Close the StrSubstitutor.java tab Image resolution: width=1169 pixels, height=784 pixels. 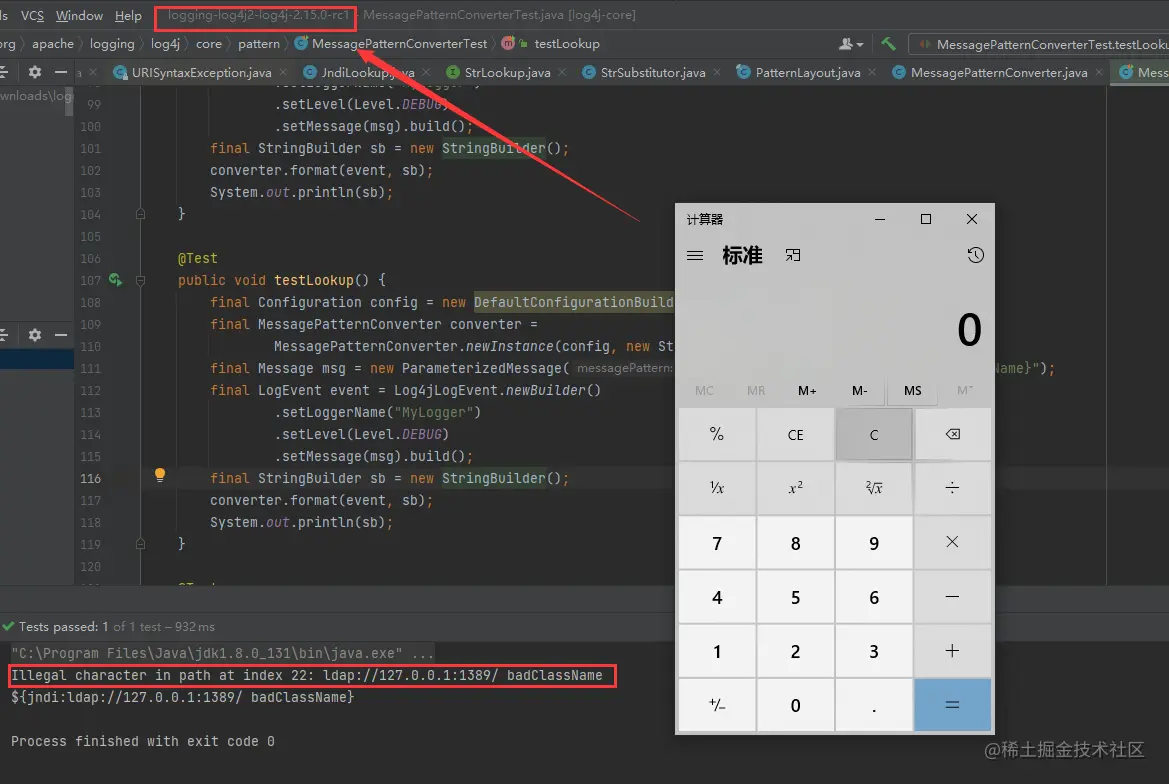pos(716,72)
